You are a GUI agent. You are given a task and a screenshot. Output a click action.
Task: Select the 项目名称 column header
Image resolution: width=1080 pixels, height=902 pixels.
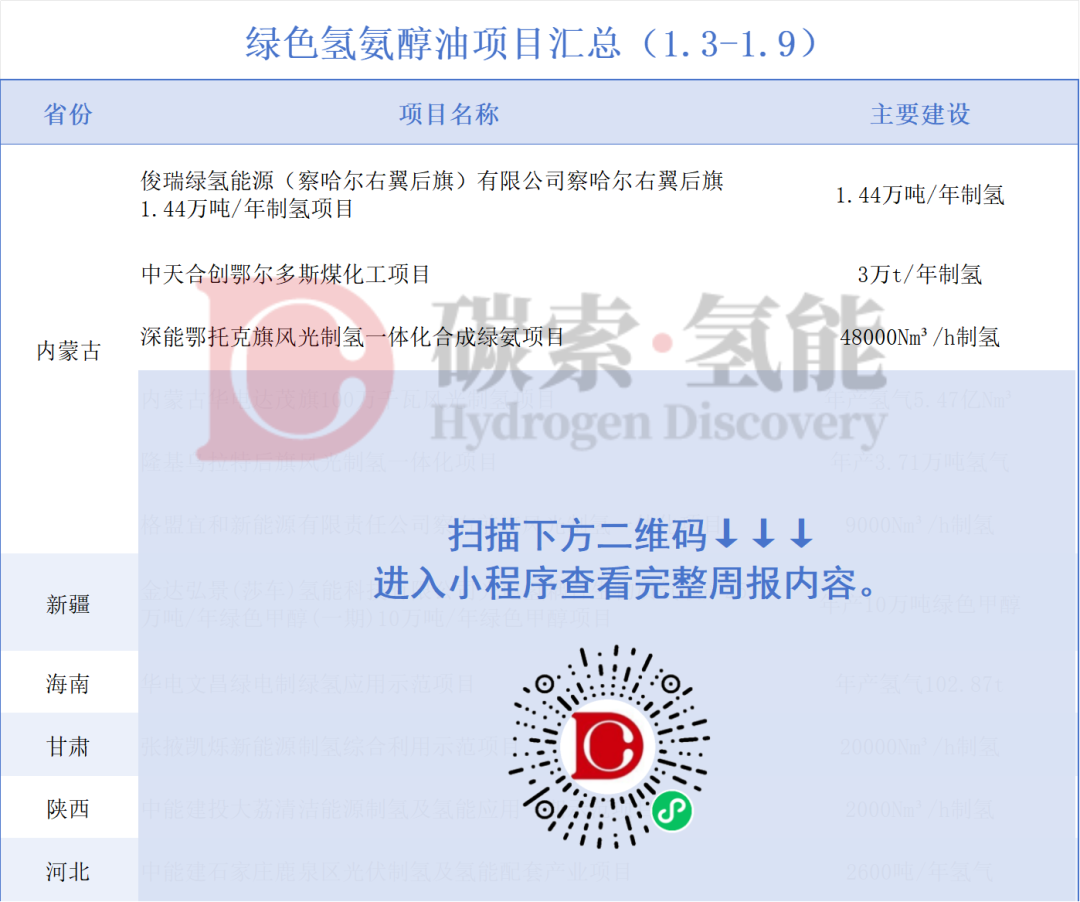pyautogui.click(x=449, y=114)
